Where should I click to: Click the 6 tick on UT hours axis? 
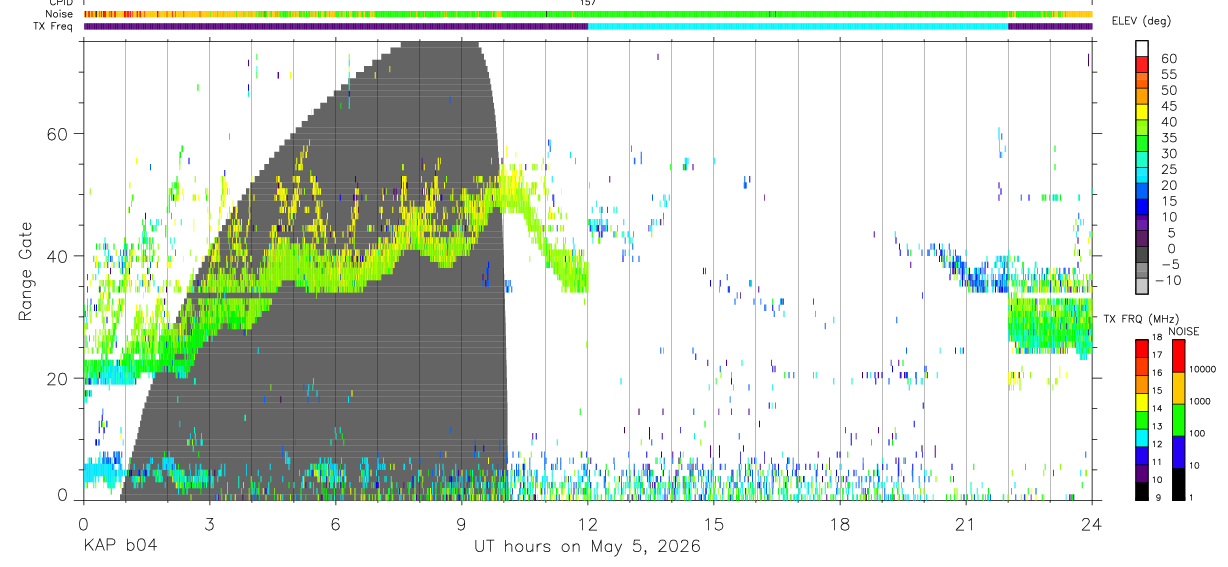pos(335,524)
